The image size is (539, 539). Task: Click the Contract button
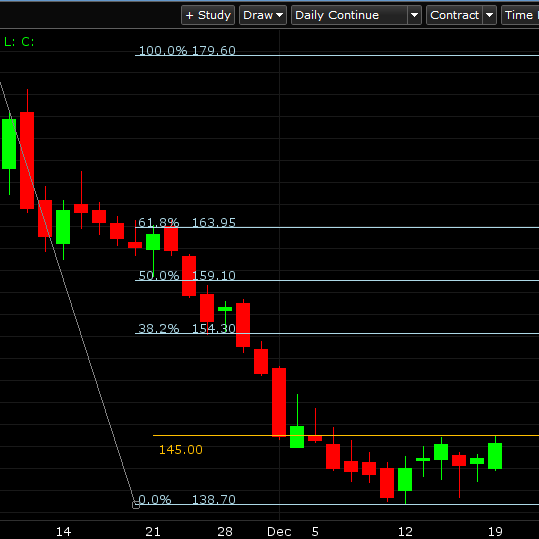tap(454, 15)
